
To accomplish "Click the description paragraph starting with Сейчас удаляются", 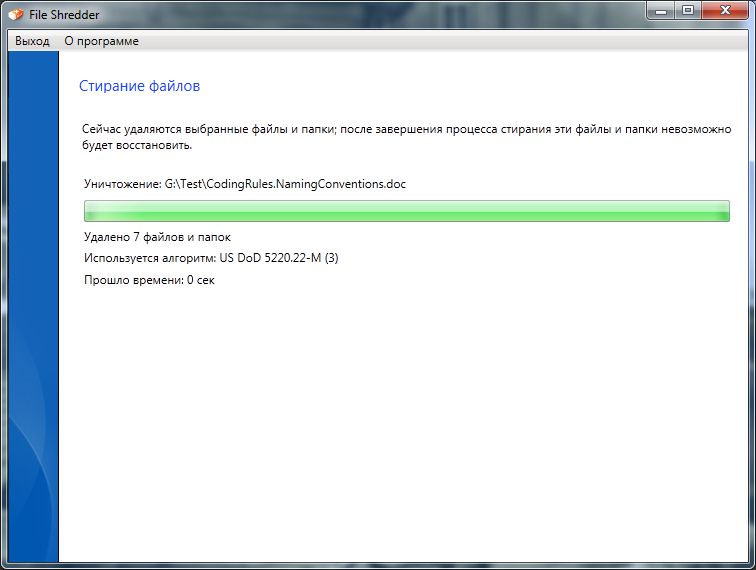I will [406, 137].
